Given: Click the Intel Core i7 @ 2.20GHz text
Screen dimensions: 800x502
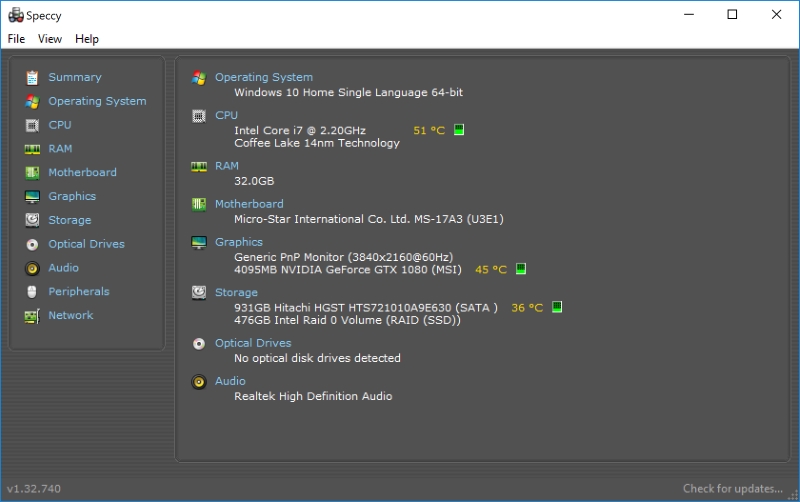Looking at the screenshot, I should point(300,131).
